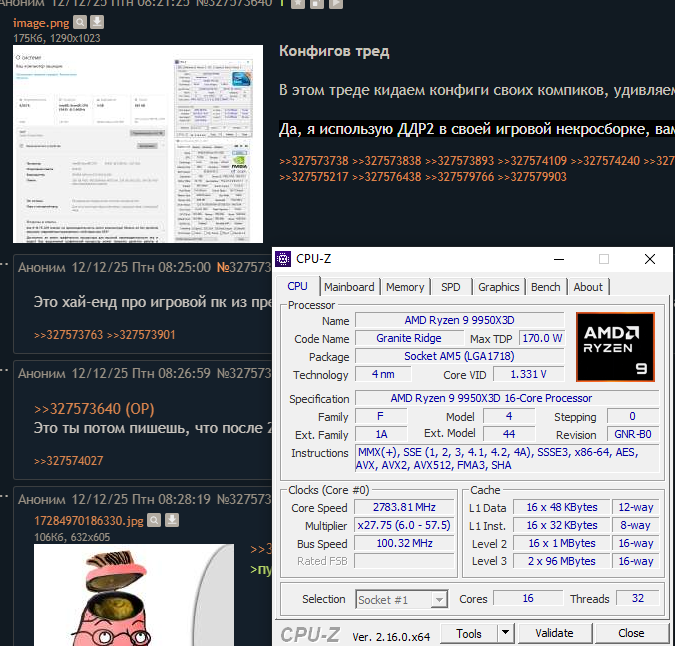Click the Tools button

(469, 634)
